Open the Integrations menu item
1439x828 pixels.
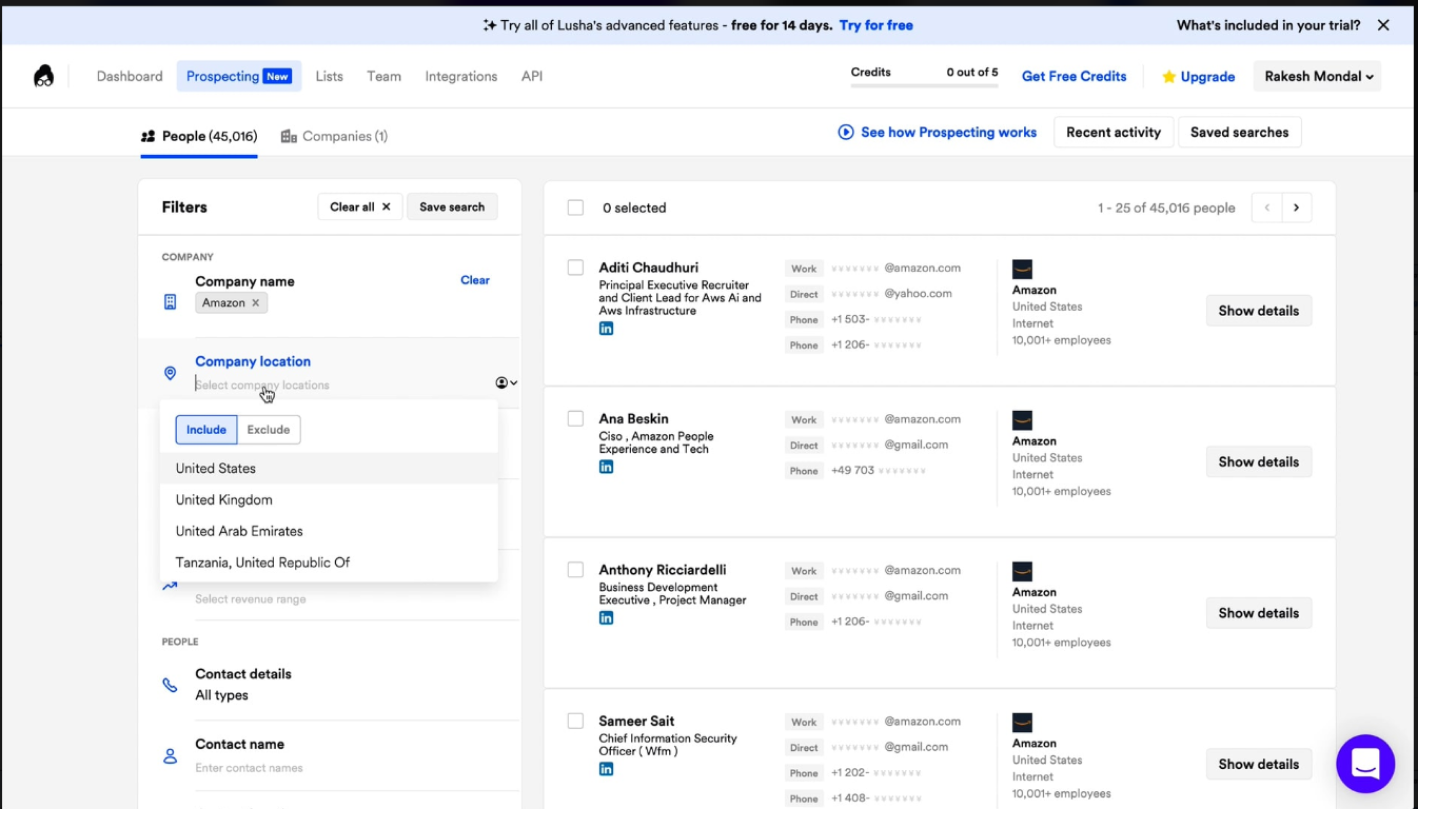[x=461, y=76]
